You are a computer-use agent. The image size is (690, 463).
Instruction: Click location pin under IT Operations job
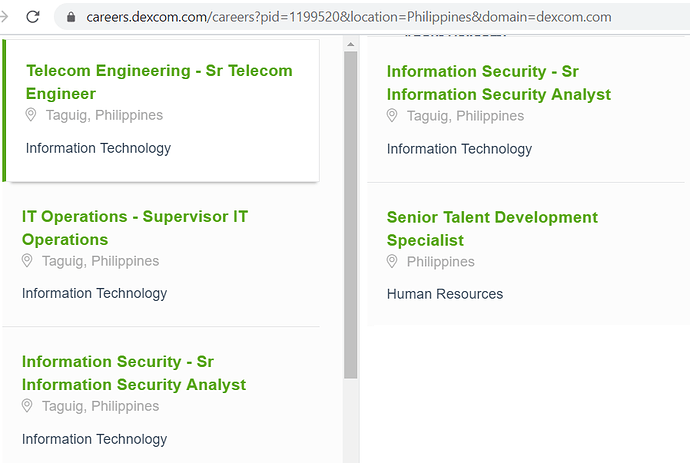pyautogui.click(x=27, y=261)
